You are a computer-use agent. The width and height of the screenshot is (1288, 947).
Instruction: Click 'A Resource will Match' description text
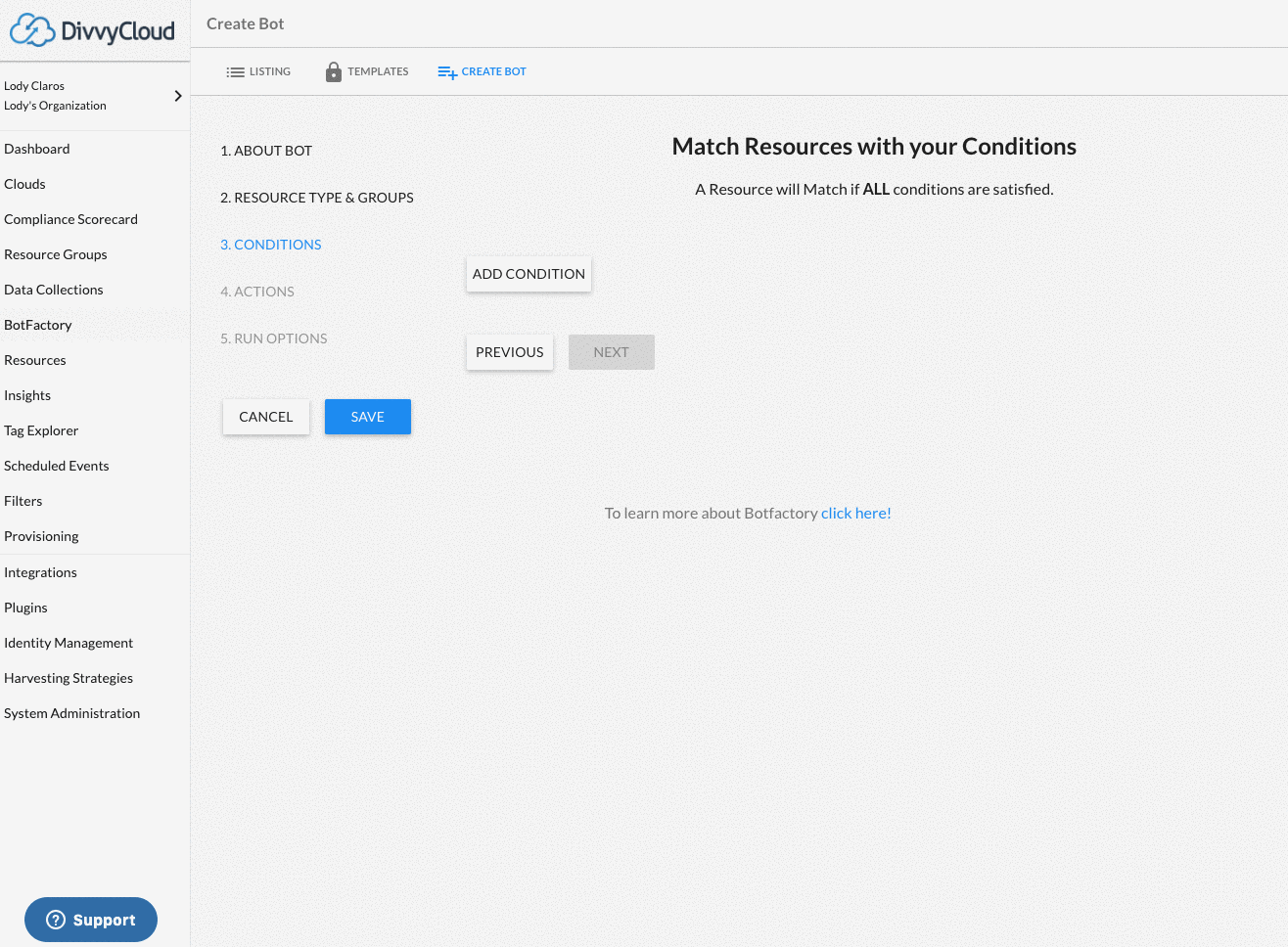874,189
